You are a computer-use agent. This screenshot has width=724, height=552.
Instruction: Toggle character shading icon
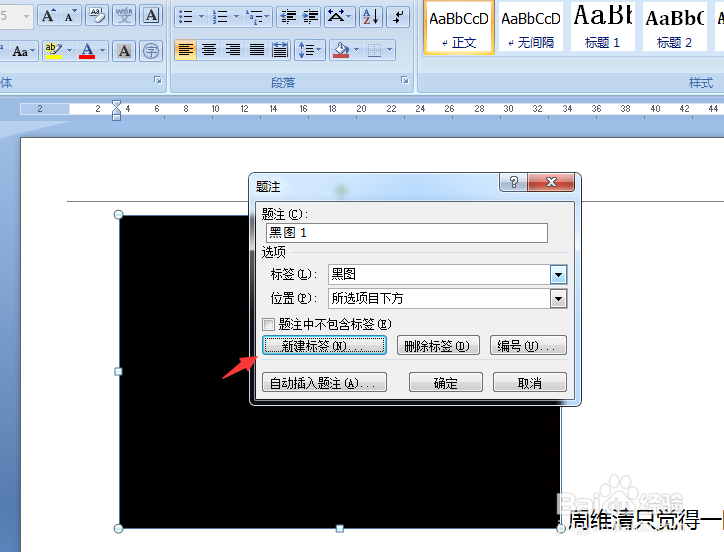(x=124, y=51)
